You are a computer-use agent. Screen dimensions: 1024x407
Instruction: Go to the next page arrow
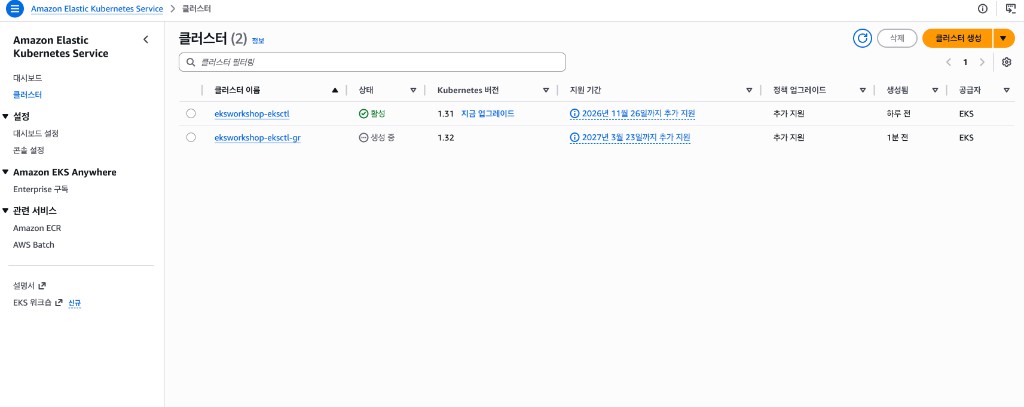click(982, 63)
